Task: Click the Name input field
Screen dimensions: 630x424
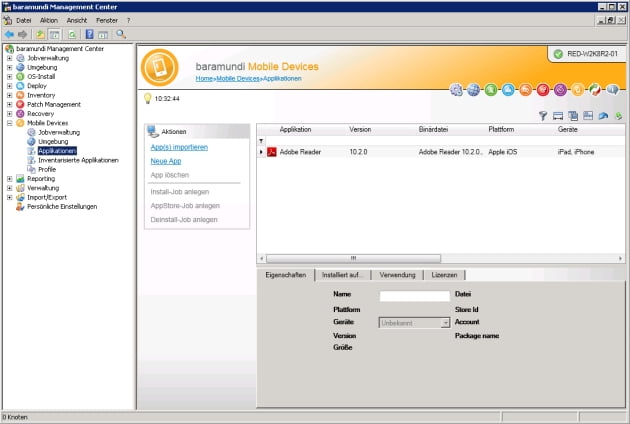Action: coord(414,296)
